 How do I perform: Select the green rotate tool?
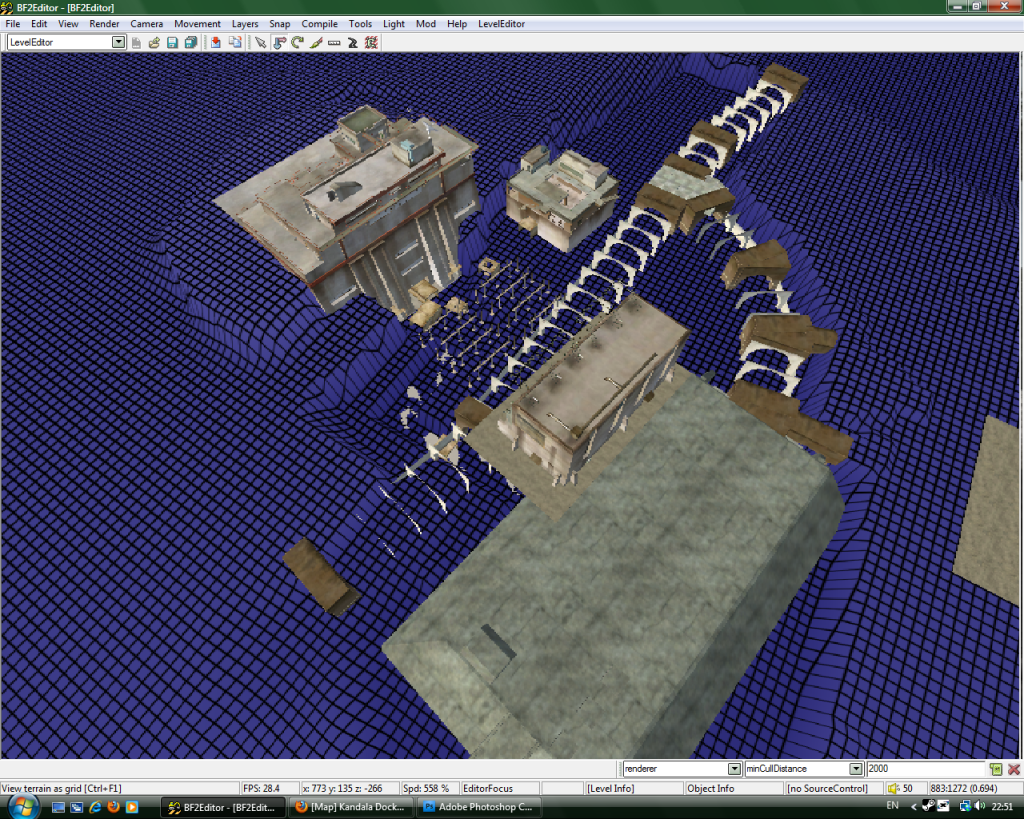pos(297,42)
